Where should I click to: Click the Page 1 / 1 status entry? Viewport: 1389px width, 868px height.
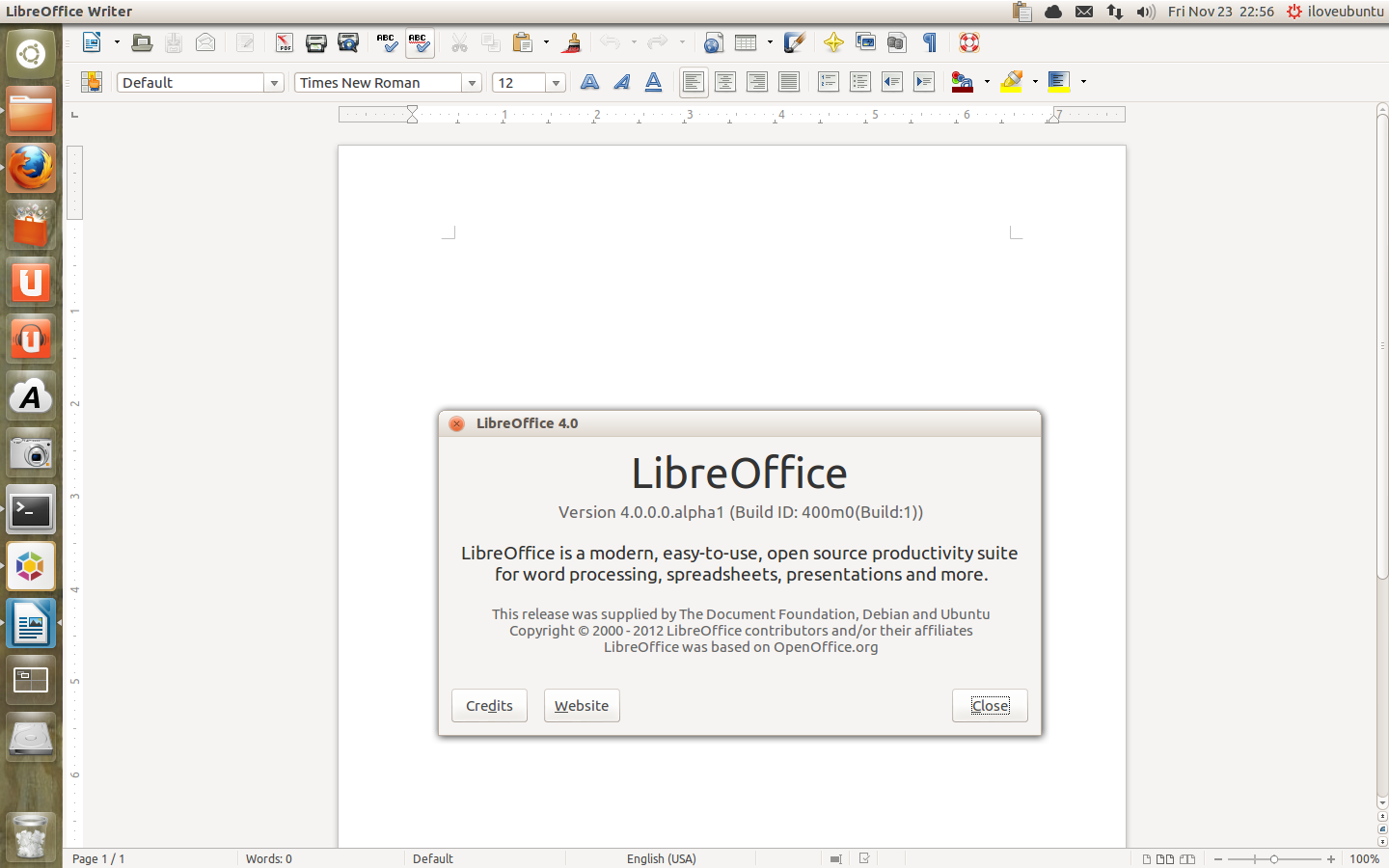[98, 858]
